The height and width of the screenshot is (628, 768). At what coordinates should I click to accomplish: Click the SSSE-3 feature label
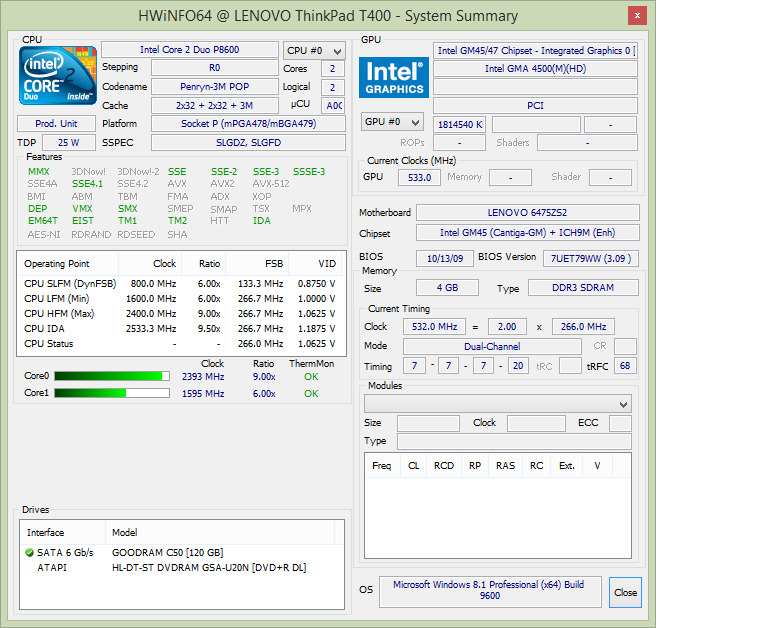point(309,171)
